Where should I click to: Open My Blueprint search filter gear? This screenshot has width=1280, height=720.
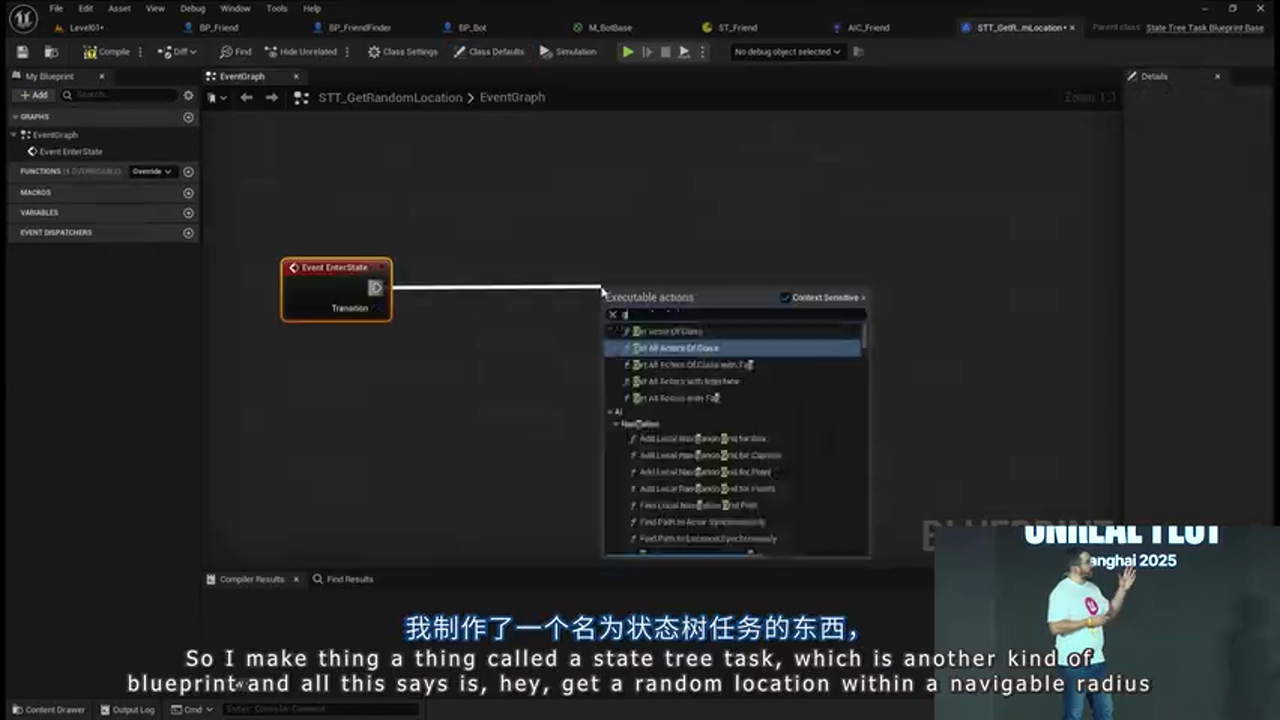coord(188,94)
